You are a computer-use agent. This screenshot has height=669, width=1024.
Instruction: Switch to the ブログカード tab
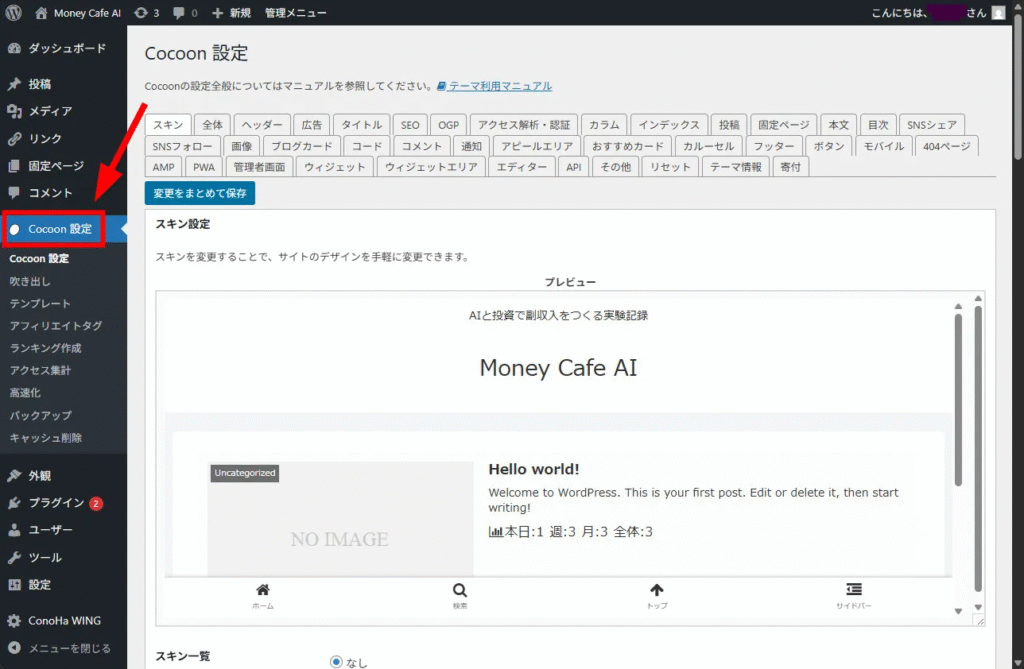(x=302, y=146)
